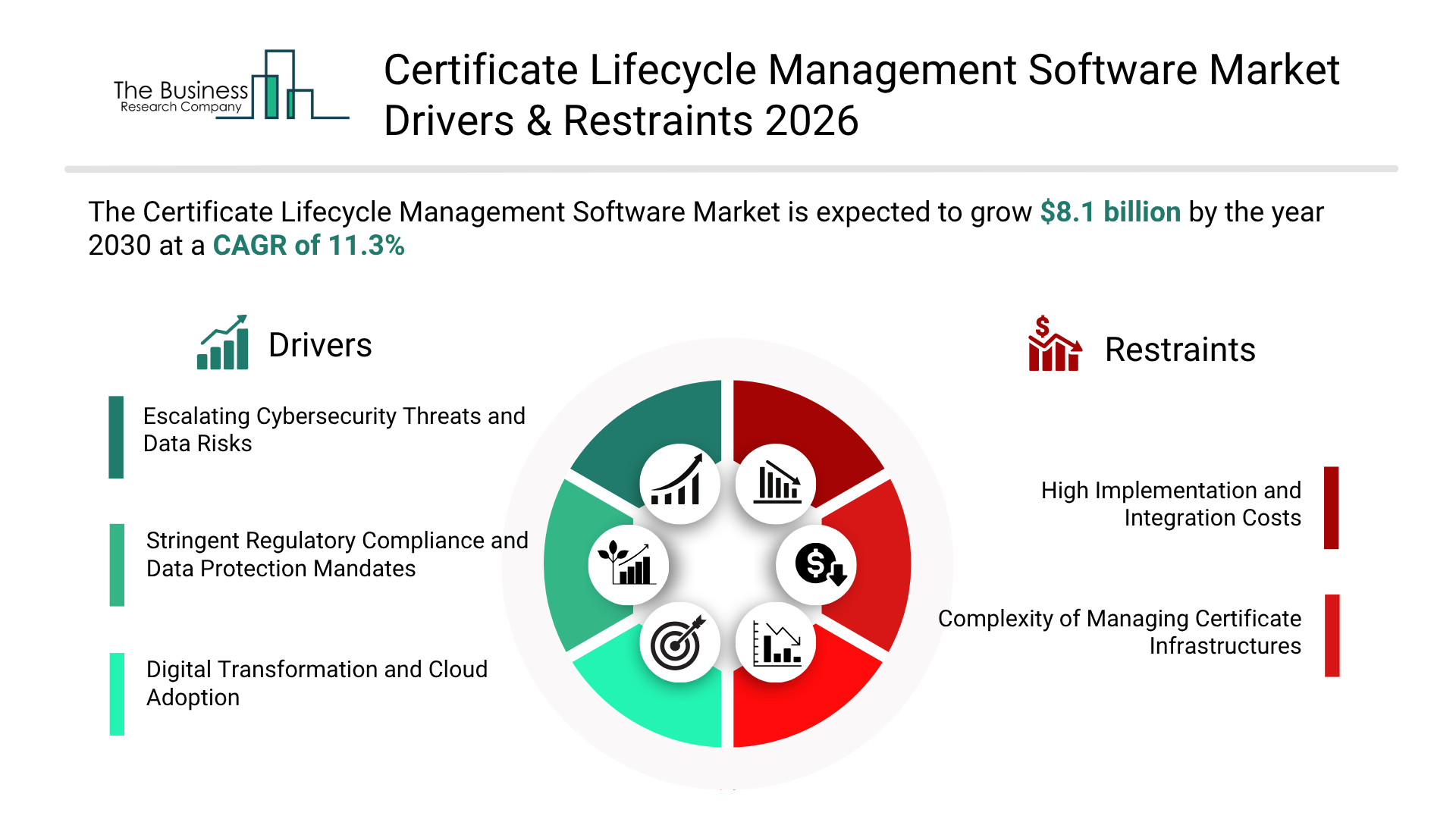
Task: Click the green Drivers bar chart icon
Action: (223, 344)
